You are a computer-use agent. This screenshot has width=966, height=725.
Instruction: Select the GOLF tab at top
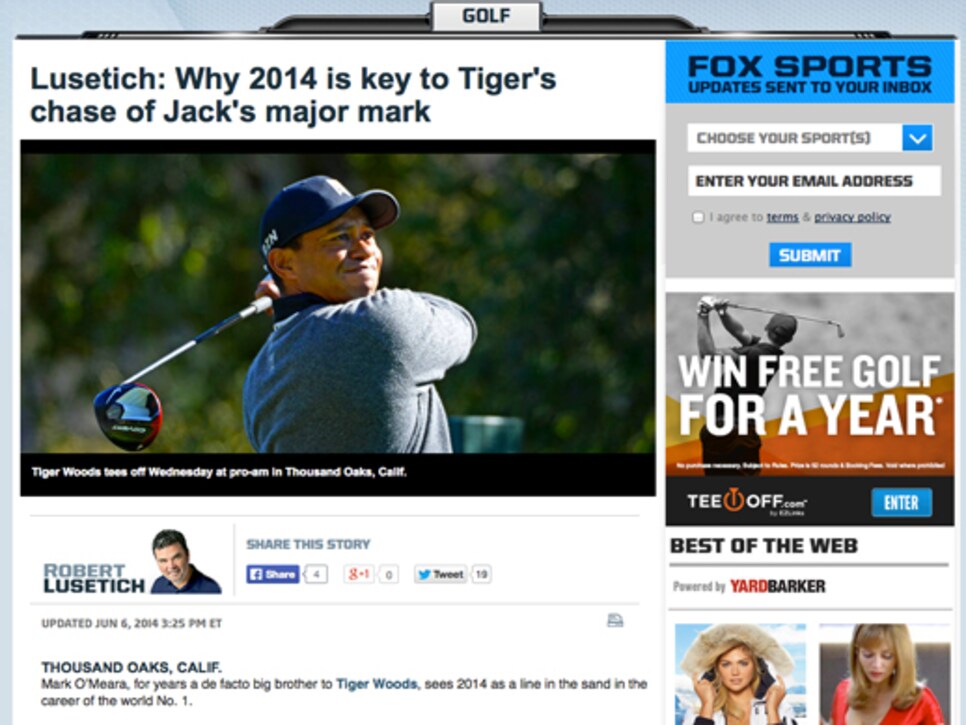coord(486,15)
